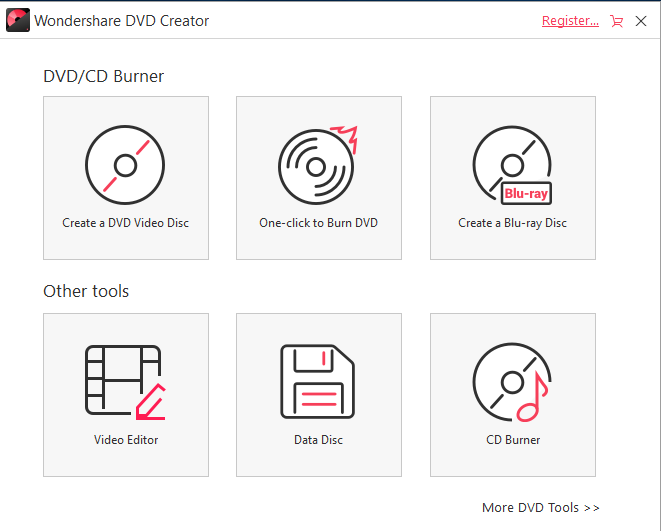Open the CD Burner music note icon
The width and height of the screenshot is (661, 531).
pyautogui.click(x=511, y=383)
